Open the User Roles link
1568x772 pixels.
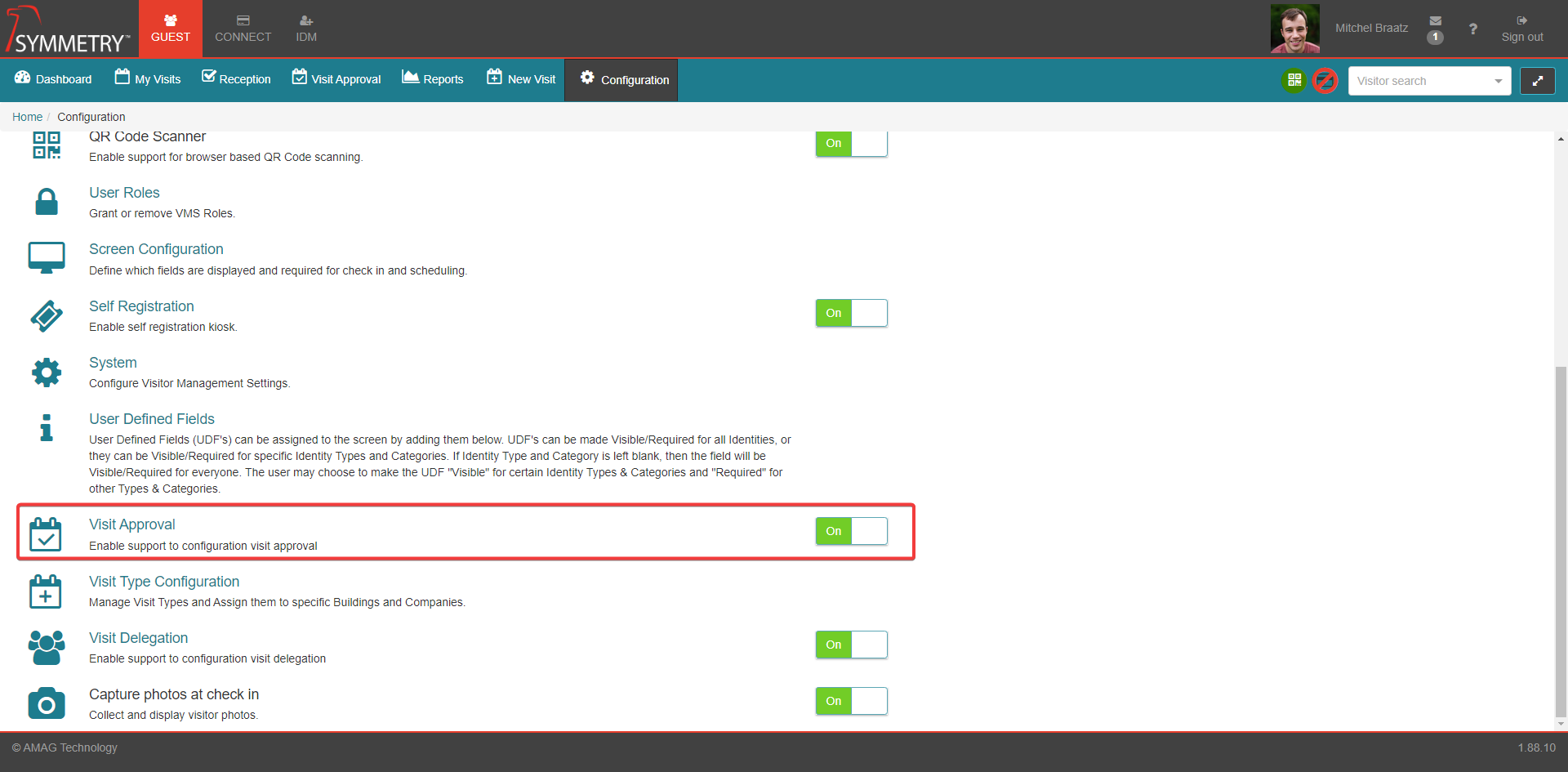[124, 193]
